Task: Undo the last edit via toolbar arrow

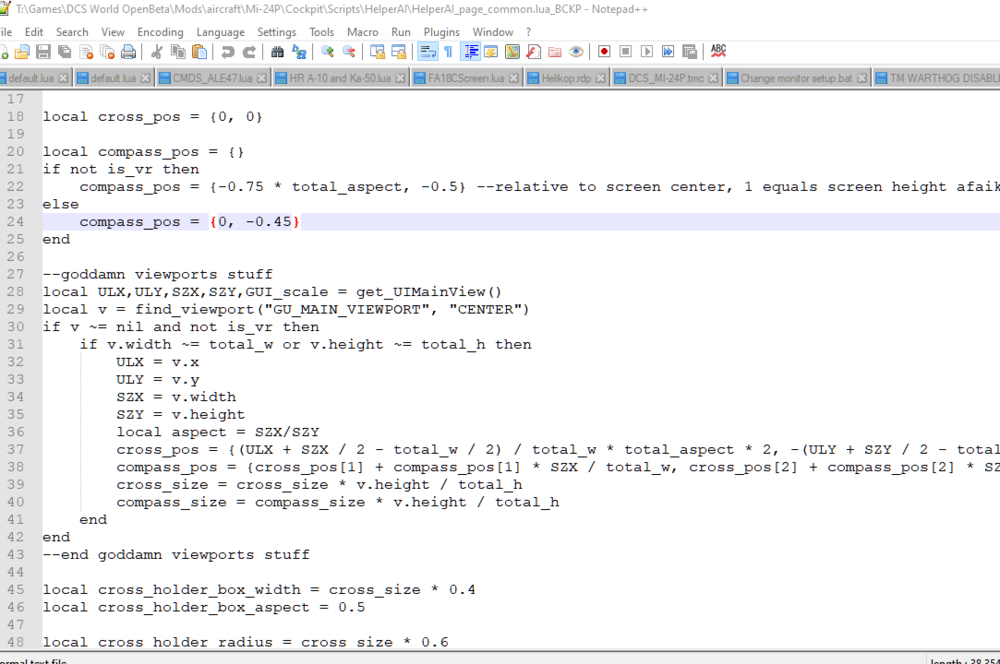Action: [x=228, y=52]
